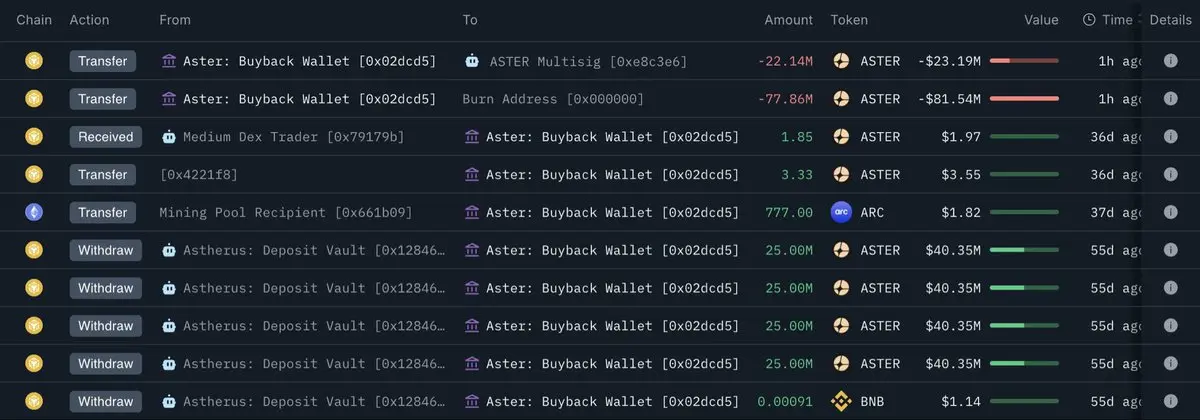Select the $3.55 value
This screenshot has width=1200, height=420.
tap(960, 175)
